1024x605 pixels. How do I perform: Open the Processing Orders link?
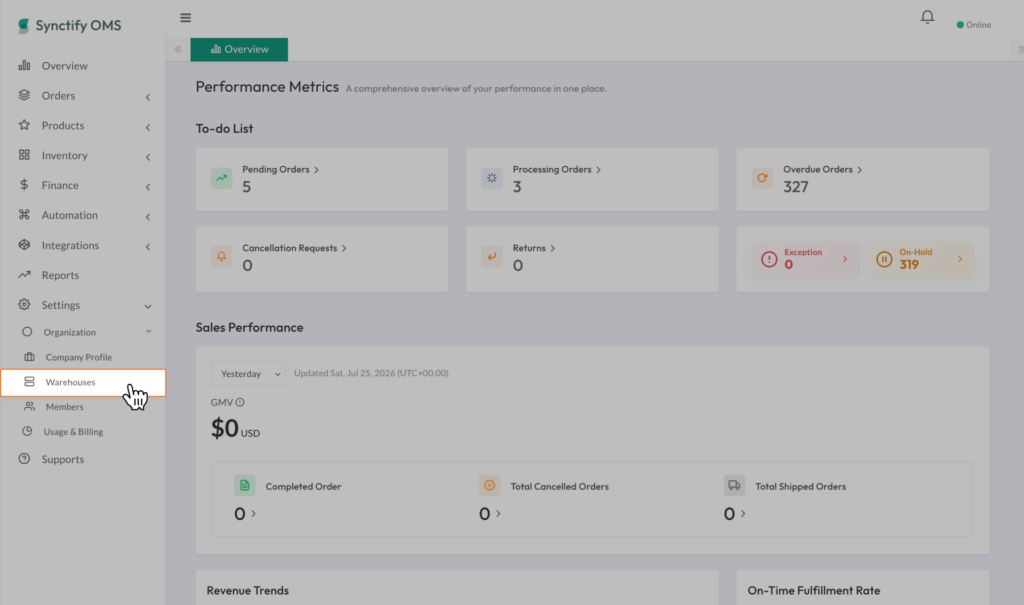tap(556, 169)
